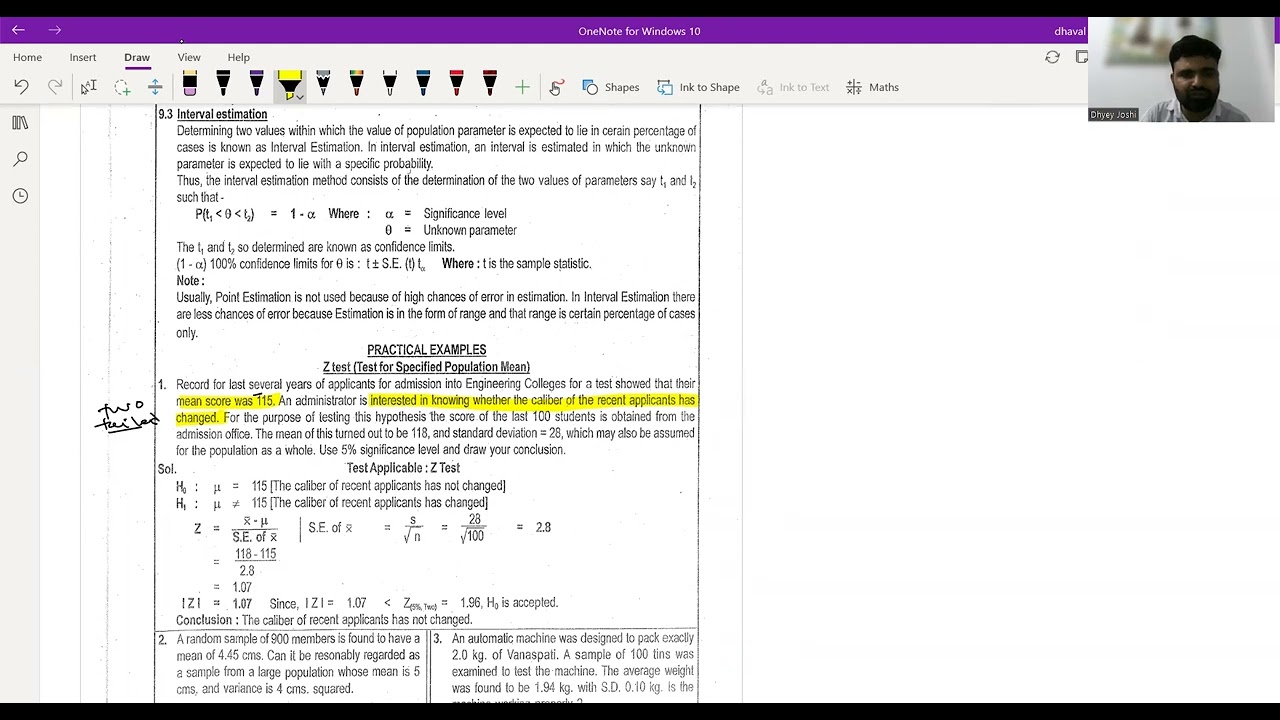The width and height of the screenshot is (1280, 720).
Task: Click the "Test Applicable : Z Test" line
Action: pos(403,468)
